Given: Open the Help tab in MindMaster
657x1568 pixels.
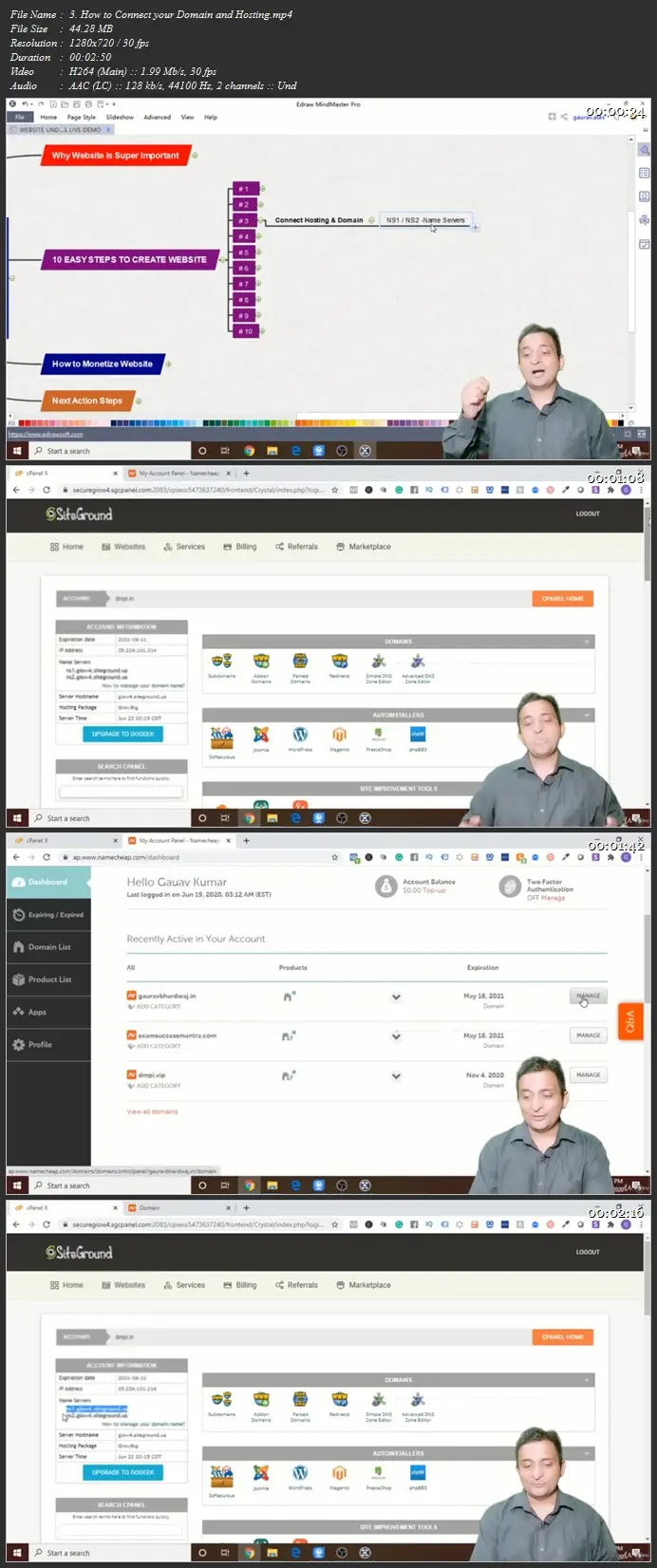Looking at the screenshot, I should click(211, 117).
